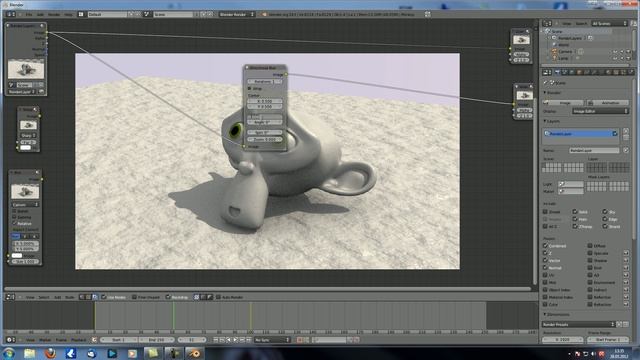Click node editor horizontal scrollbar

[267, 289]
